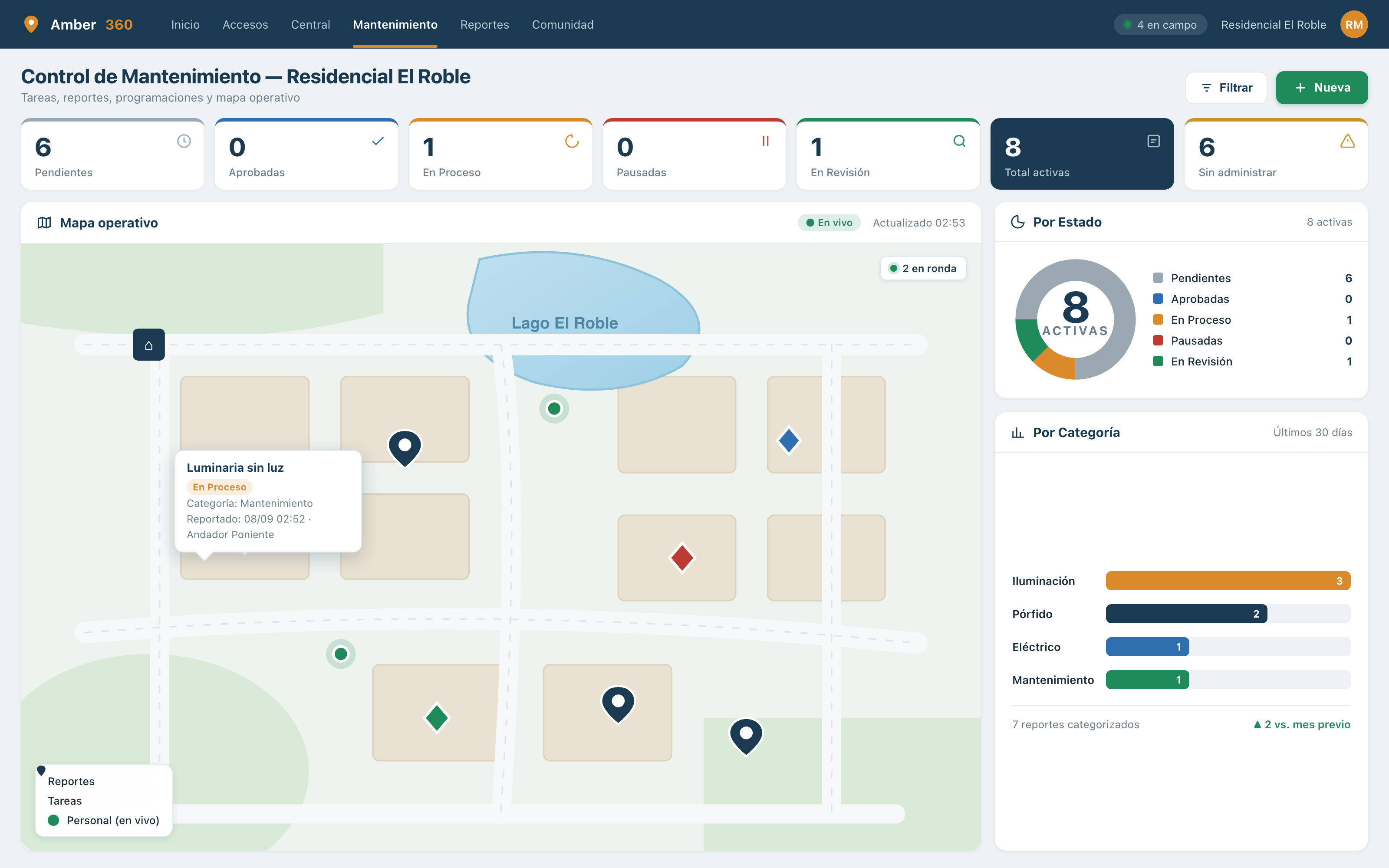This screenshot has height=868, width=1389.
Task: Open the Accesos tab
Action: [x=245, y=25]
